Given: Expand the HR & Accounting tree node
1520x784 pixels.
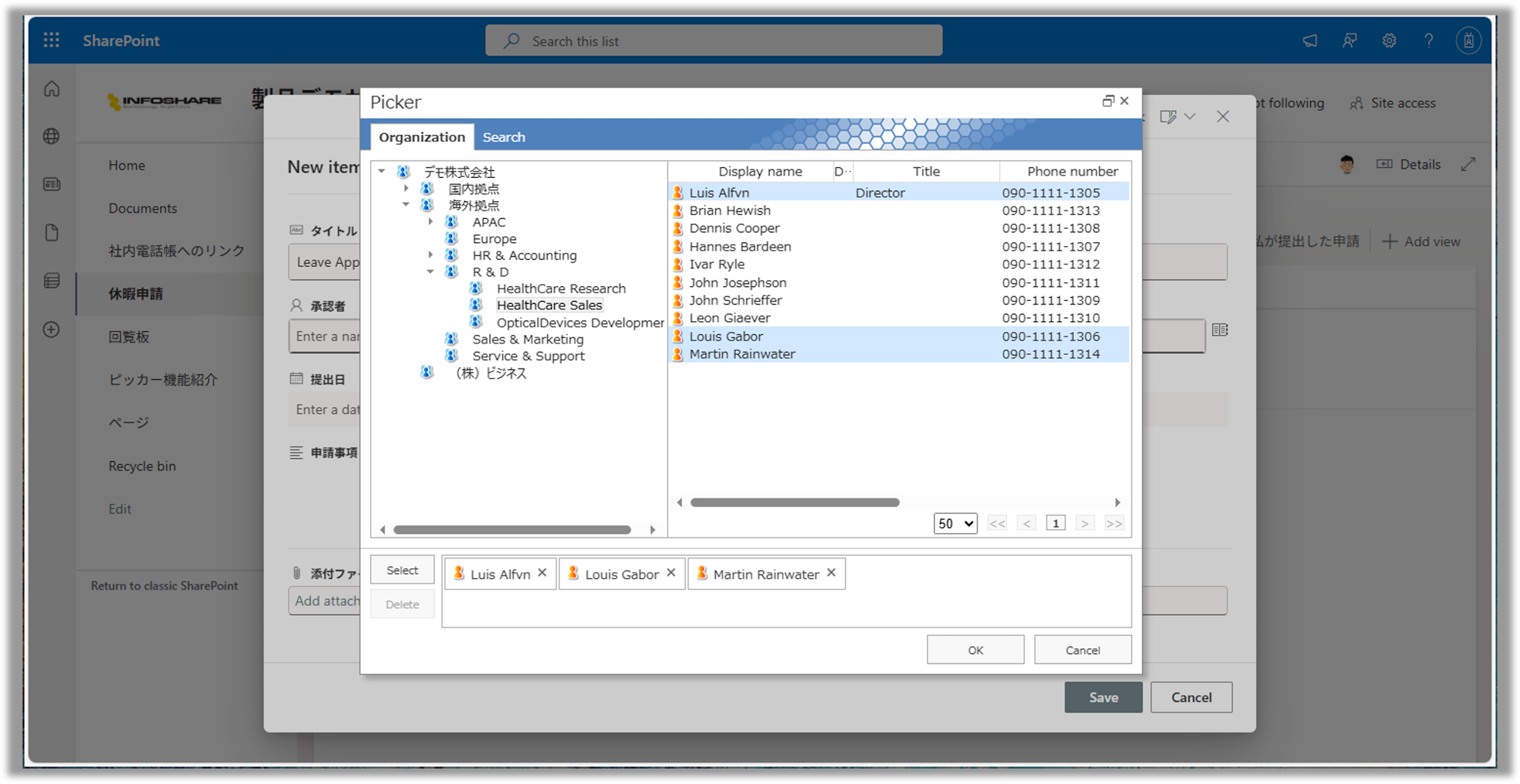Looking at the screenshot, I should 430,255.
